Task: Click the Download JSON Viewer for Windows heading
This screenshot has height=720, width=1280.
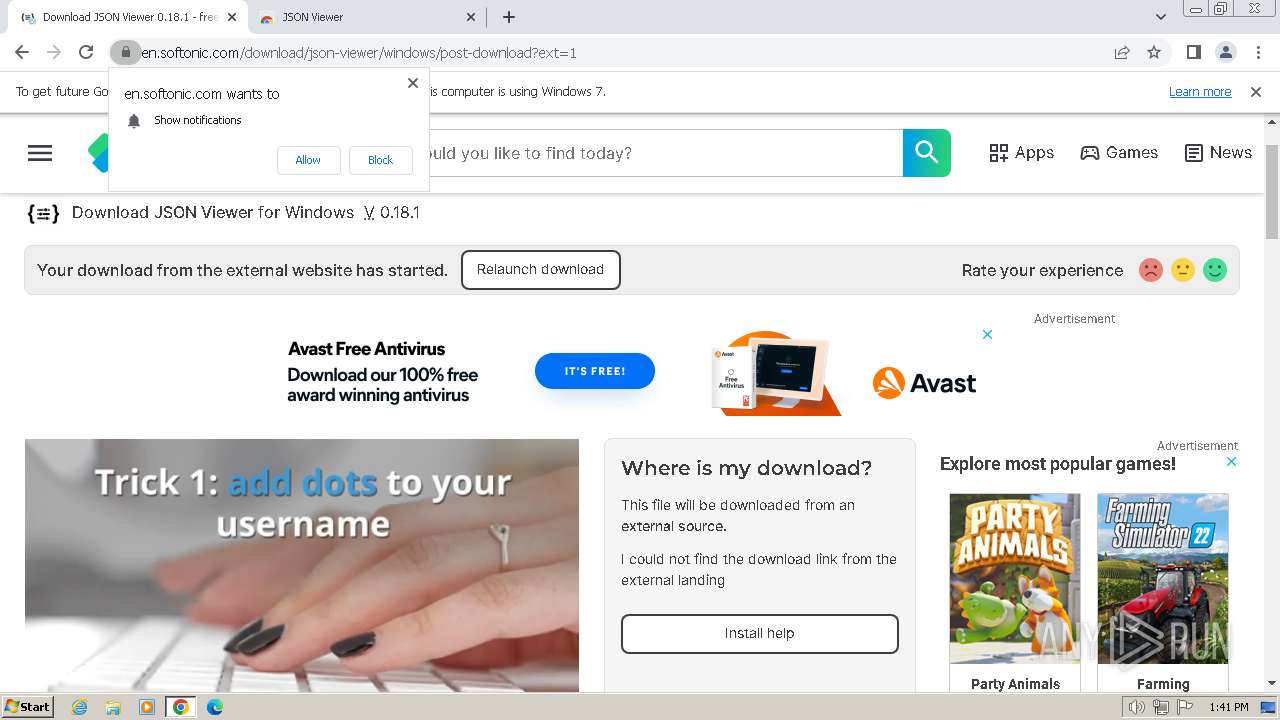Action: click(245, 212)
